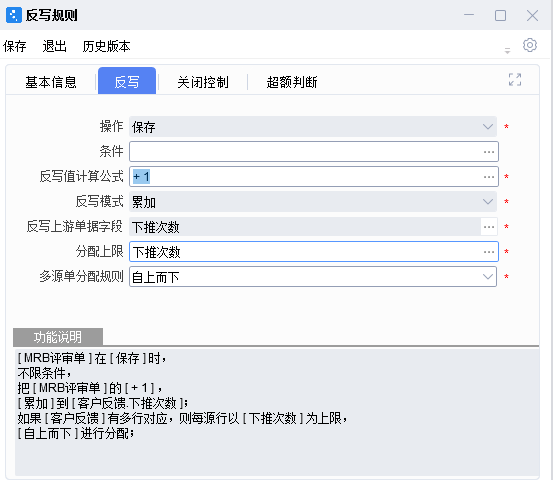
Task: Open 历史版本 from the toolbar
Action: coord(107,46)
